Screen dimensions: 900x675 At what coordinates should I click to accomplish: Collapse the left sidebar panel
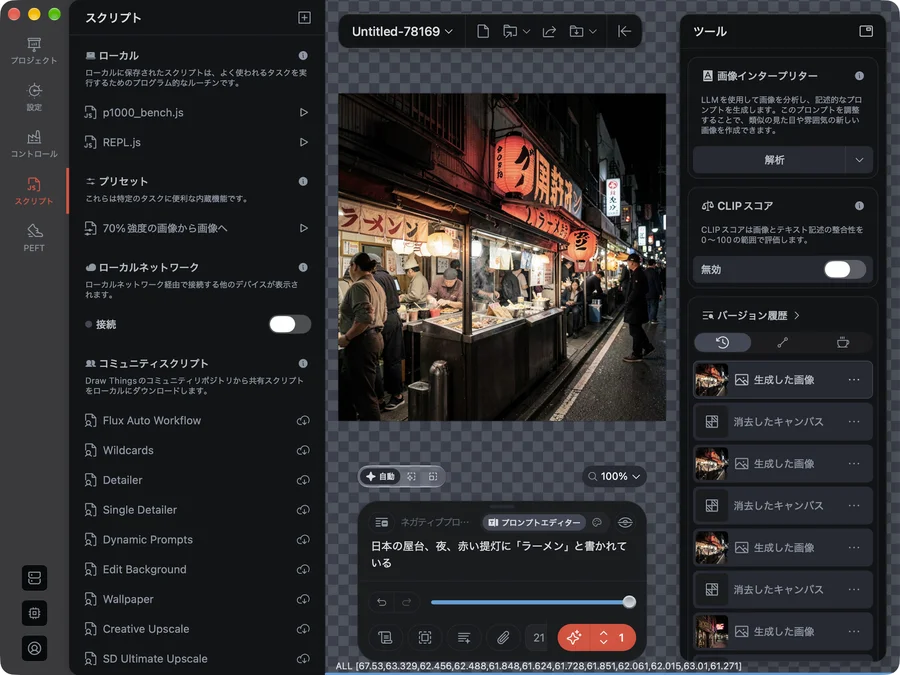pyautogui.click(x=624, y=32)
